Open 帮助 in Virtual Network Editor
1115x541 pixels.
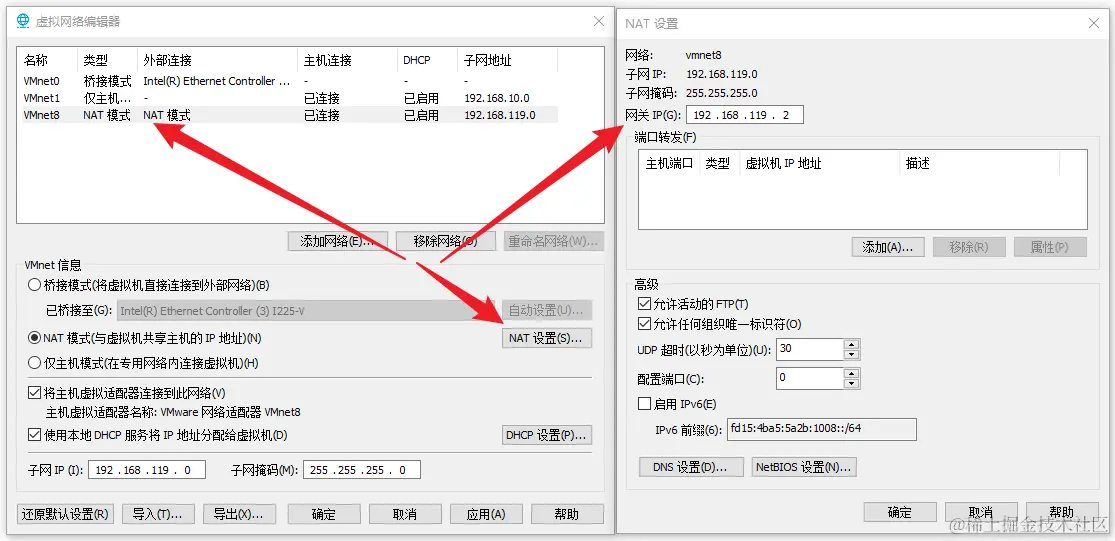pyautogui.click(x=567, y=514)
